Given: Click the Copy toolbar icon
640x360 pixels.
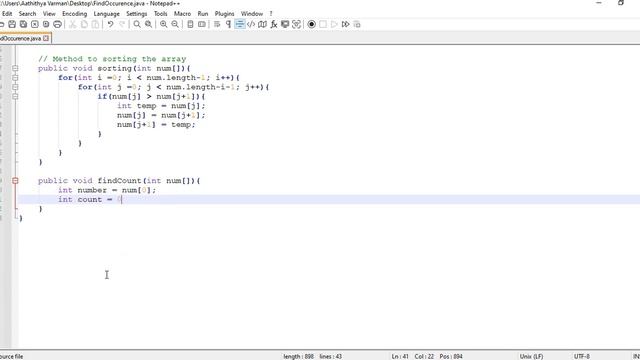Looking at the screenshot, I should (x=84, y=24).
